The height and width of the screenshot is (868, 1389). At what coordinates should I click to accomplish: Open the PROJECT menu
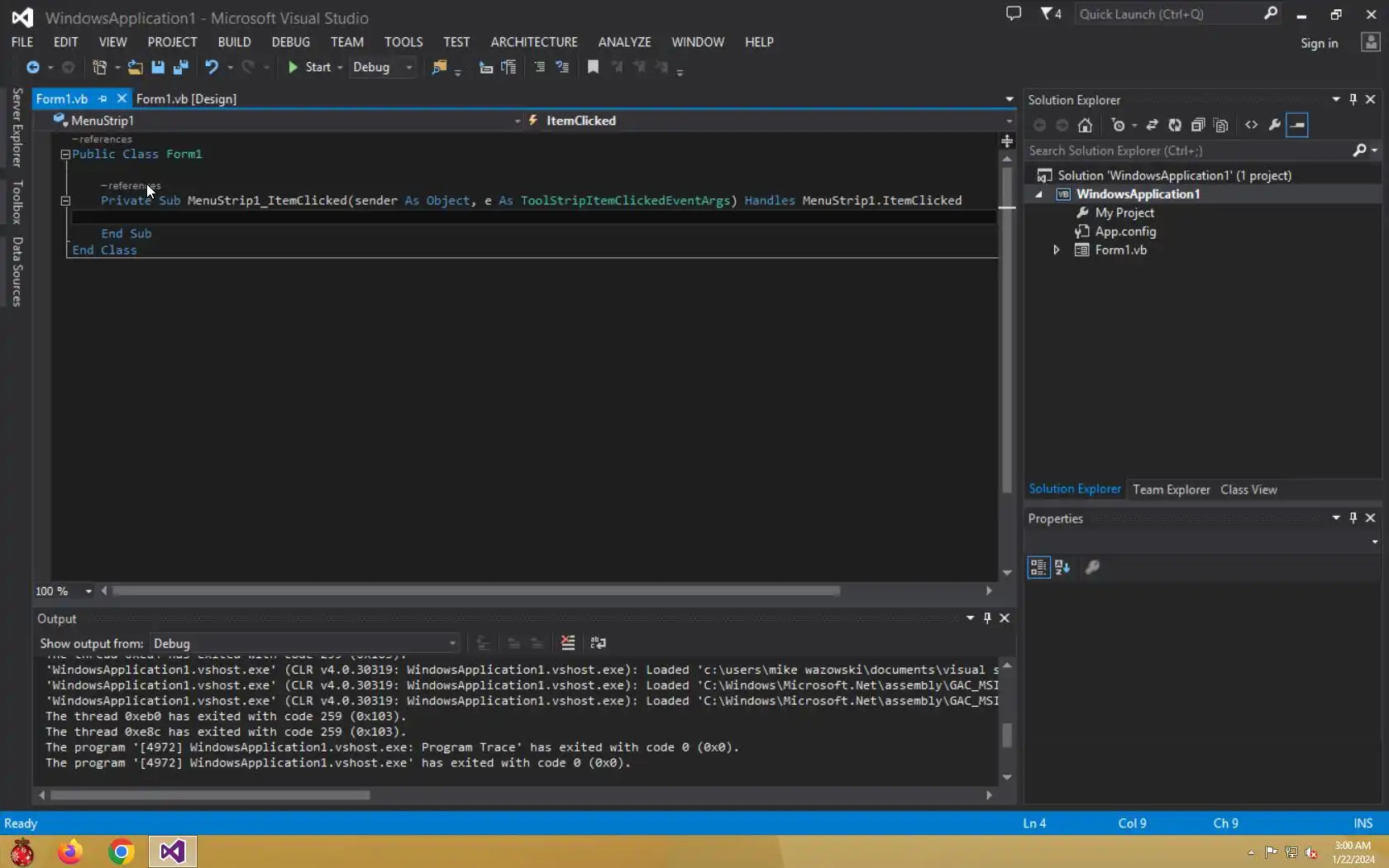[x=172, y=42]
